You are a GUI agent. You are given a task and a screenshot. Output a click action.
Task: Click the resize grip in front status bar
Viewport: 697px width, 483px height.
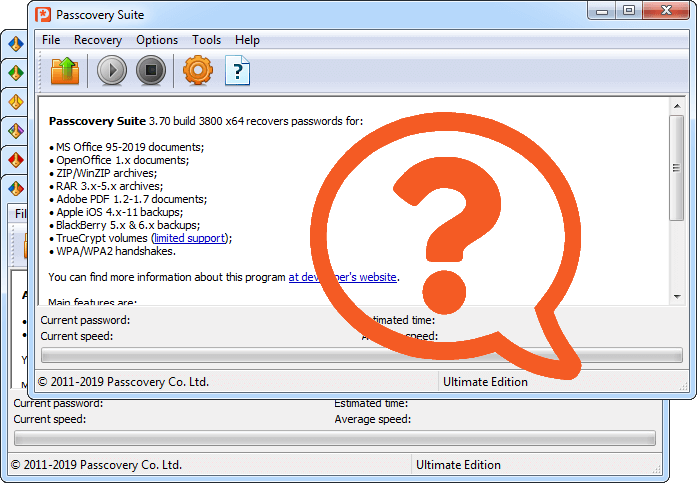point(684,386)
